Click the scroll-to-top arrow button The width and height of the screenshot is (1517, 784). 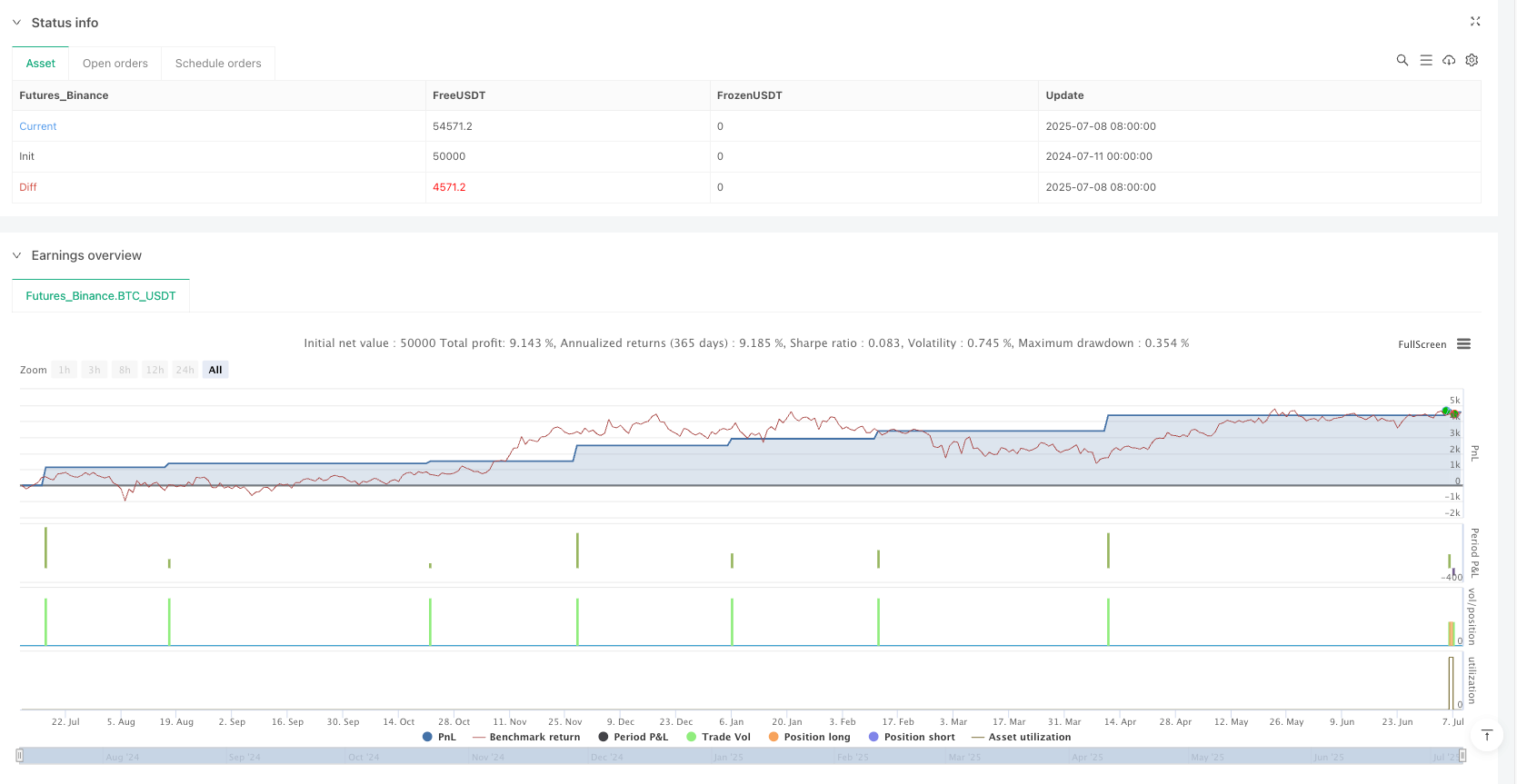click(x=1487, y=735)
